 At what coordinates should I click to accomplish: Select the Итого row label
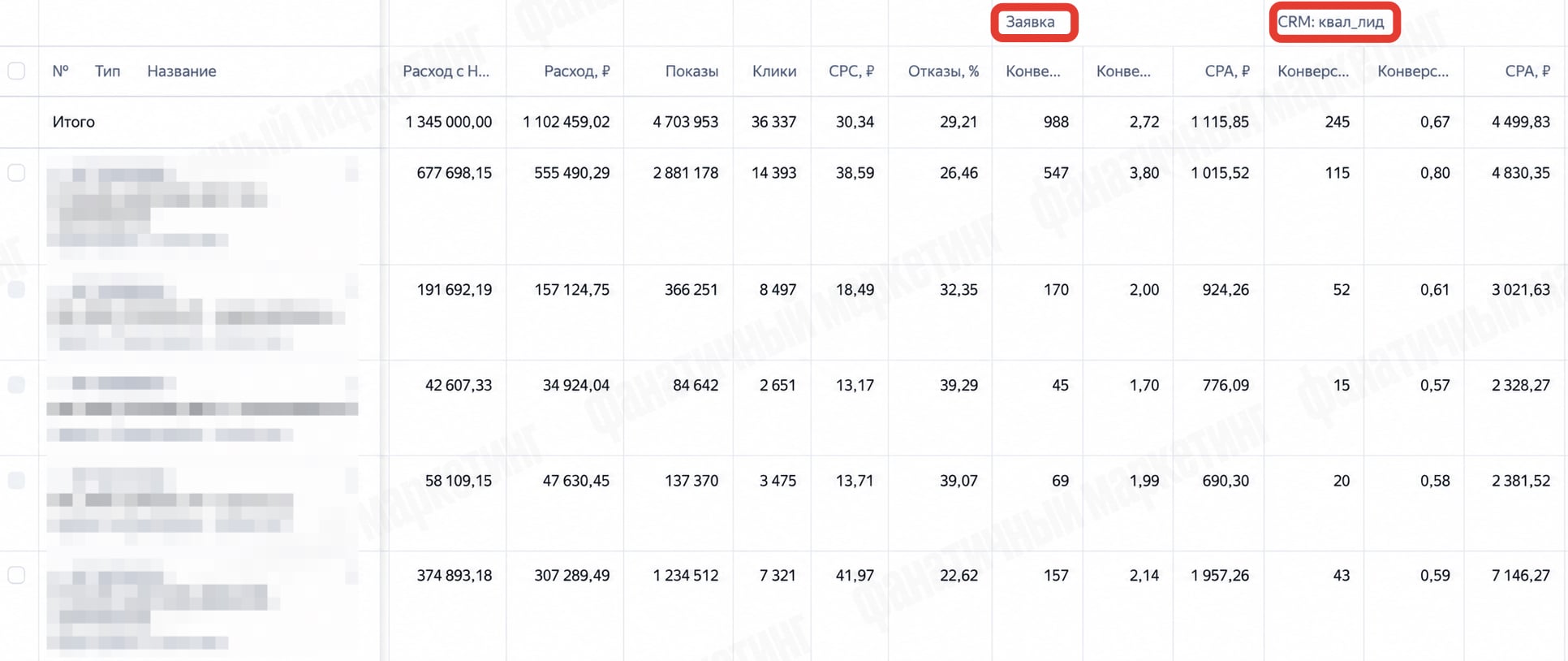pyautogui.click(x=74, y=122)
